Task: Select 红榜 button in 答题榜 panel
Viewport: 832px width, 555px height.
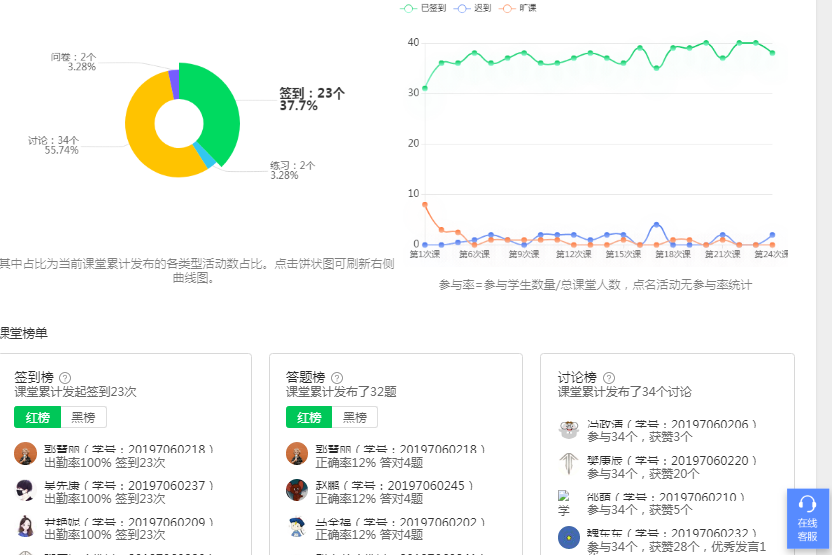Action: pyautogui.click(x=310, y=417)
